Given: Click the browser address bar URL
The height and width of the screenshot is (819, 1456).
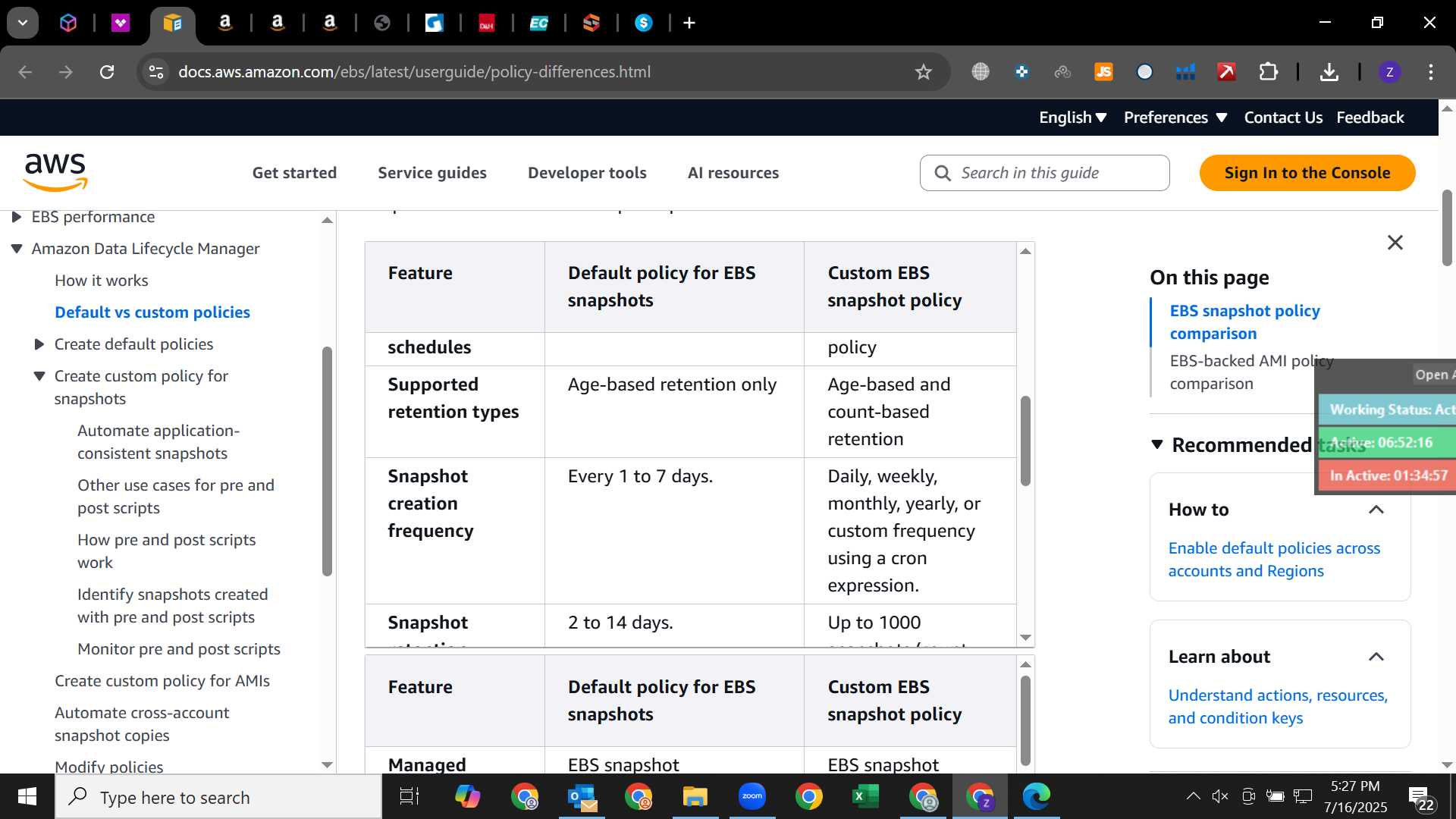Looking at the screenshot, I should 414,72.
